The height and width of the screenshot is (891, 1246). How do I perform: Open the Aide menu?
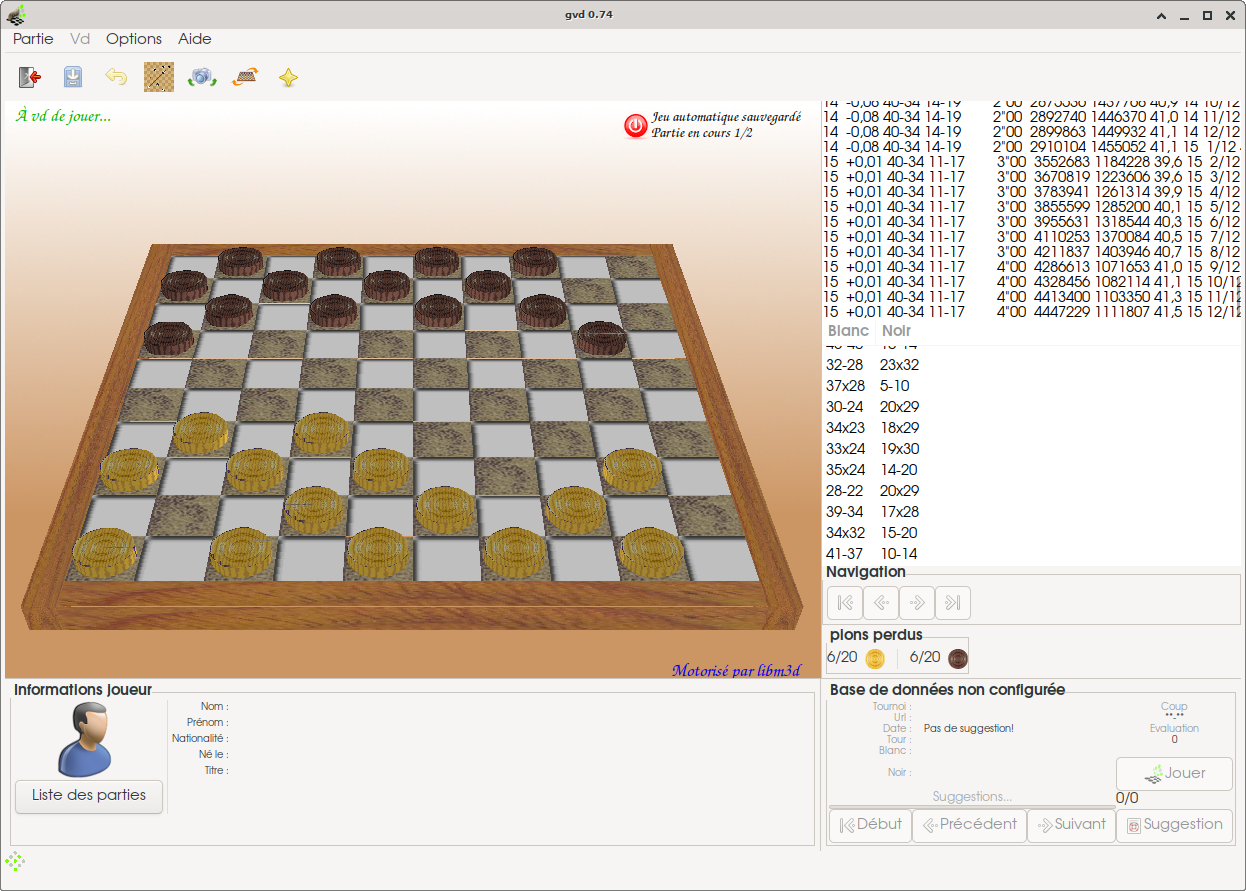coord(195,39)
